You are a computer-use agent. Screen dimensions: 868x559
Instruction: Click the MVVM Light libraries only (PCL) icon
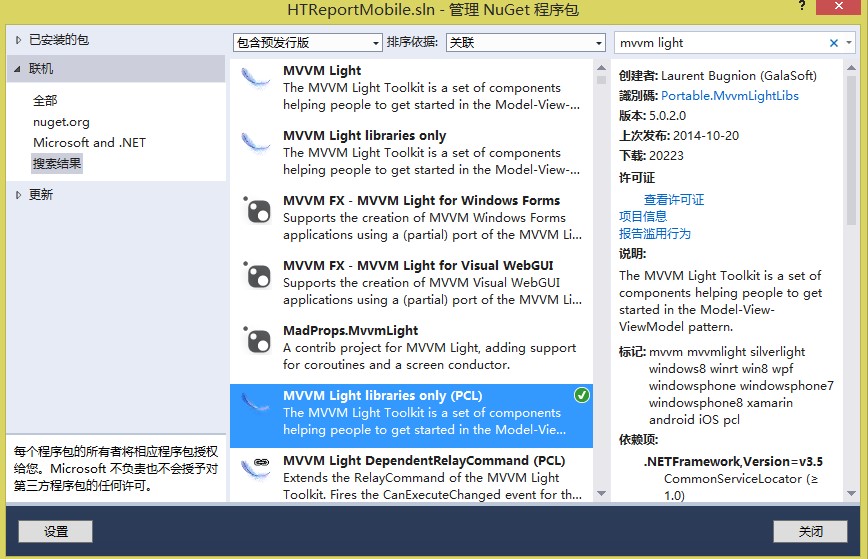coord(256,403)
